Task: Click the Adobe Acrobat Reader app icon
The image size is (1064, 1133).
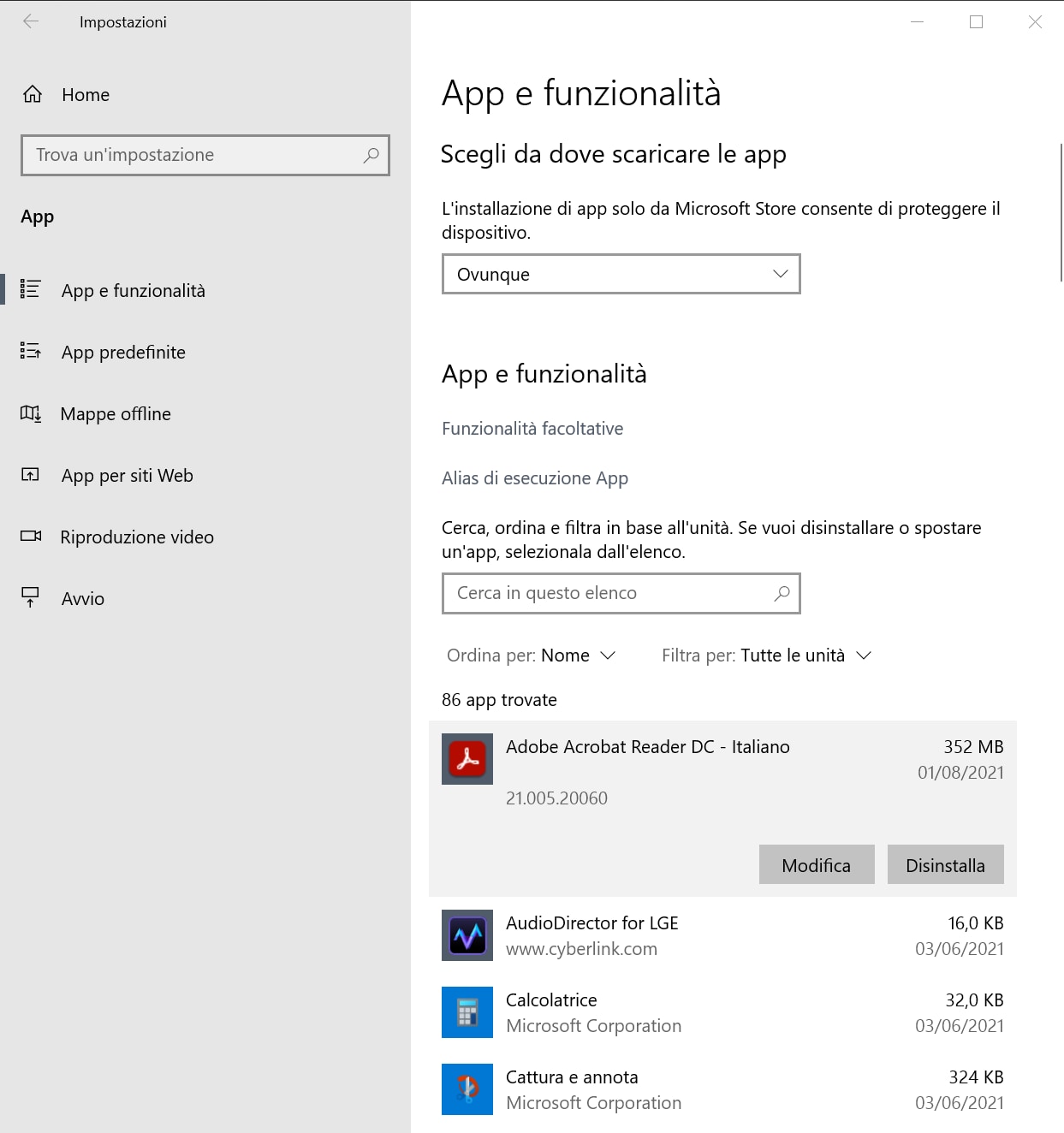Action: coord(467,759)
